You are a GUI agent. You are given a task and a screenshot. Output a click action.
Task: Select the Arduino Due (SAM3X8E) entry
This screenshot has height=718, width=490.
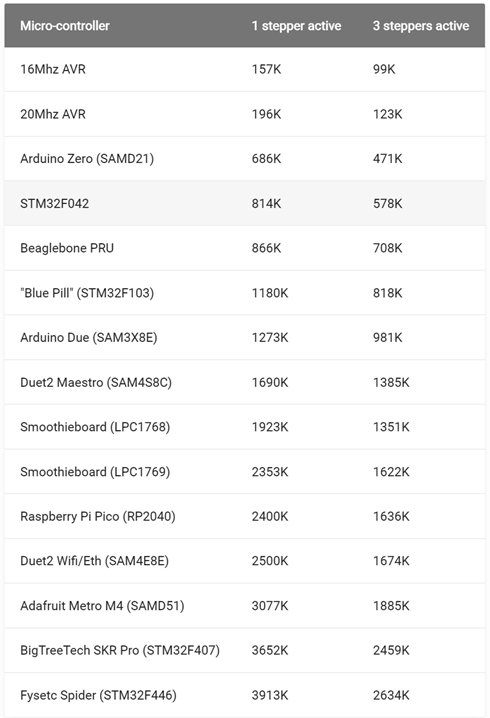tap(88, 337)
